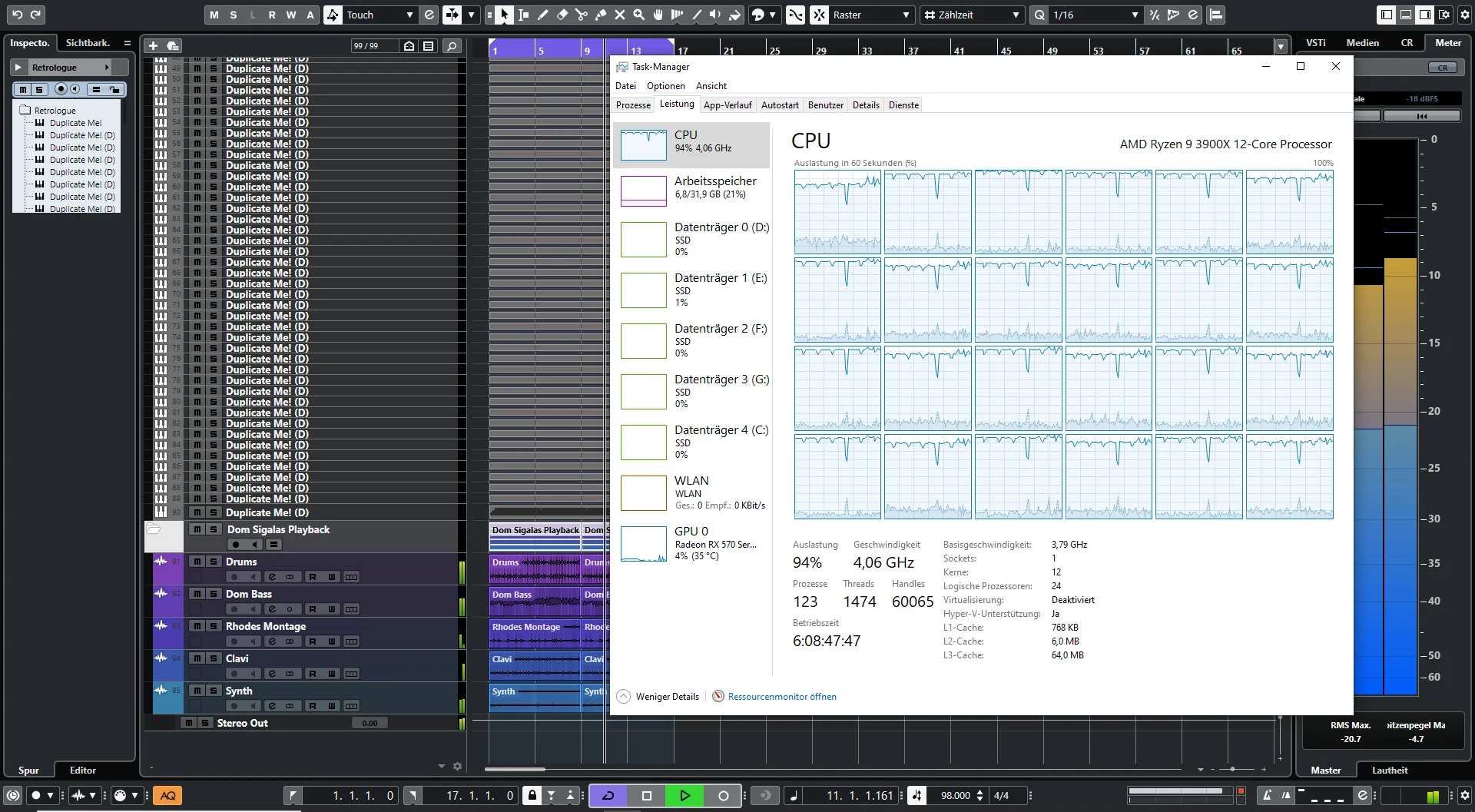
Task: Select the Draw pencil tool
Action: [543, 15]
